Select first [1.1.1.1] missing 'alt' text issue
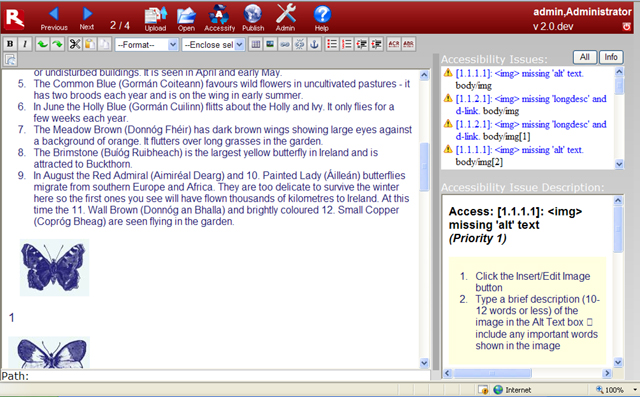This screenshot has width=640, height=397. pyautogui.click(x=519, y=73)
